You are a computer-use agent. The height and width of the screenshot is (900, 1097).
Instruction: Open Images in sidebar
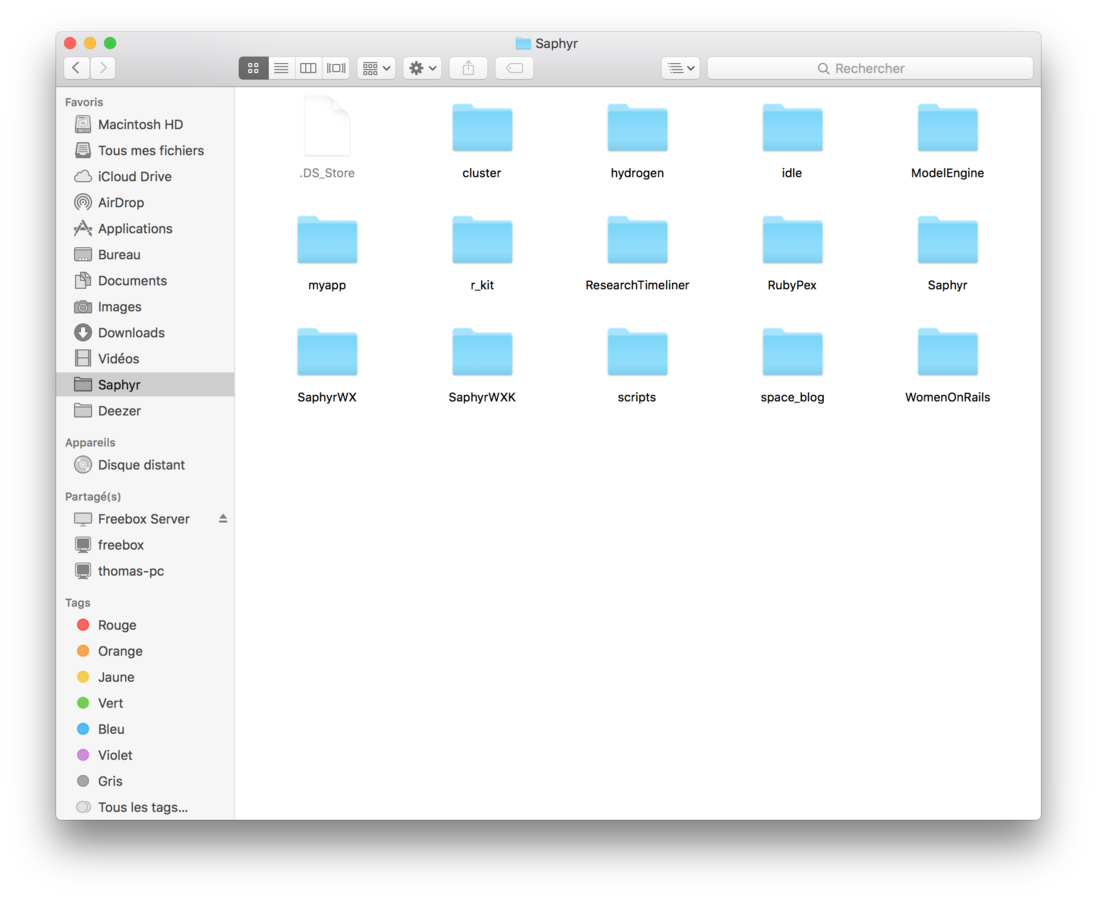[x=146, y=307]
